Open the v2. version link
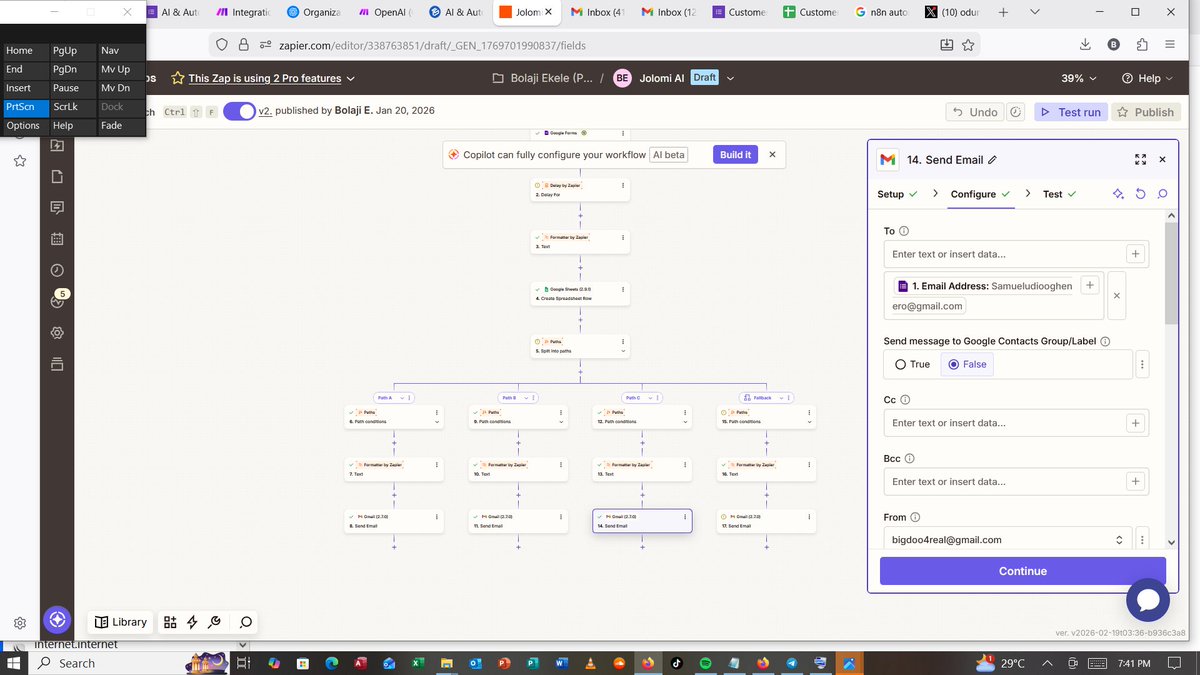The width and height of the screenshot is (1200, 675). [x=266, y=112]
